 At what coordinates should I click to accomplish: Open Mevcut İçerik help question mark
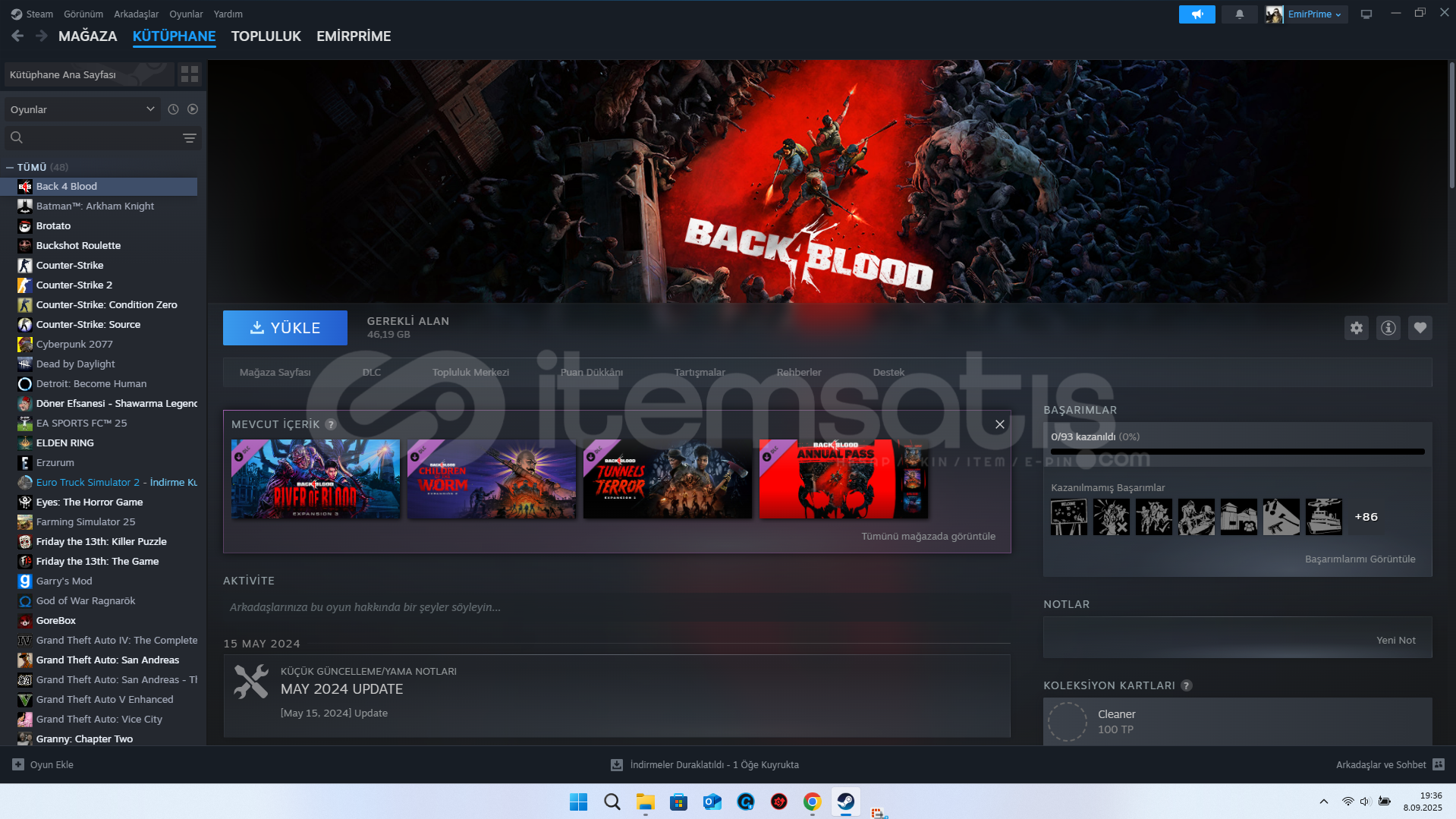[x=331, y=424]
